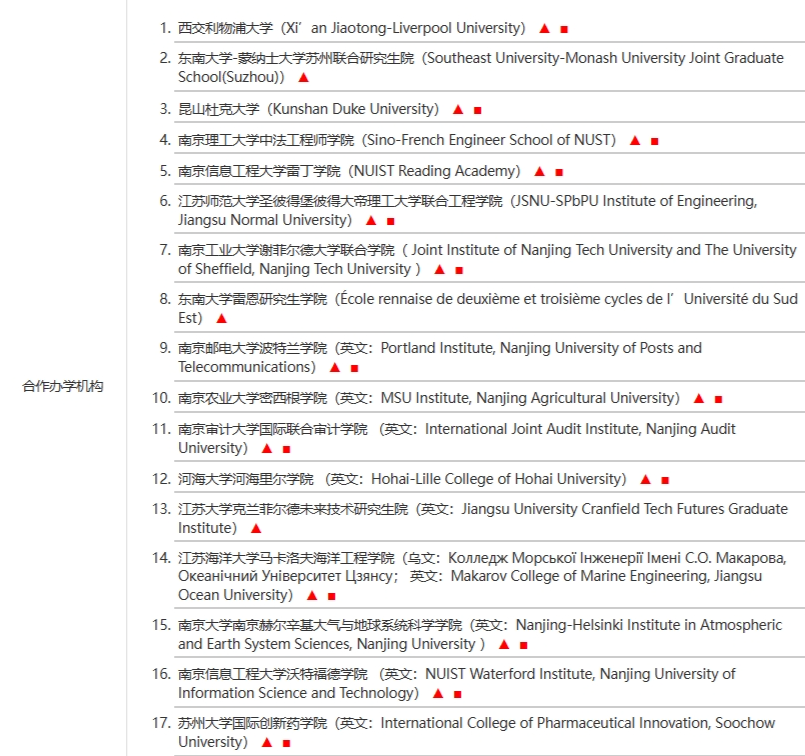
Task: Select entry 江苏大学克兰菲尔德未来技术研究生院
Action: [x=483, y=518]
